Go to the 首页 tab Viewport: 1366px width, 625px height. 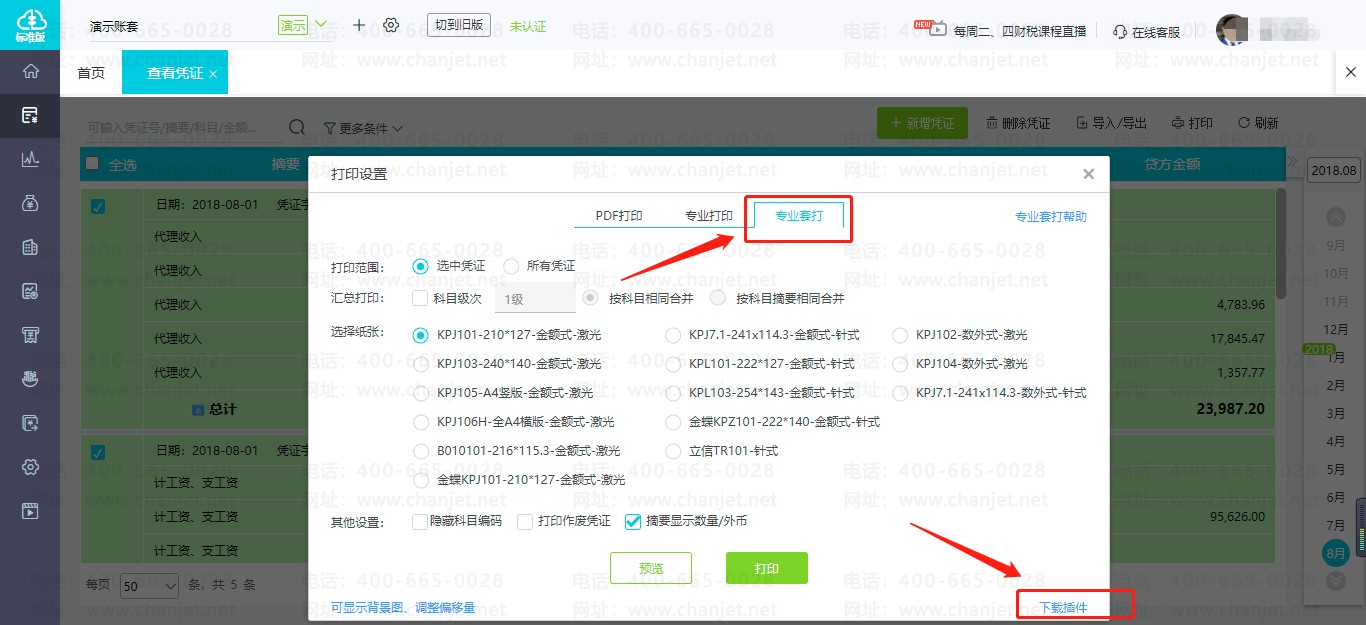91,73
